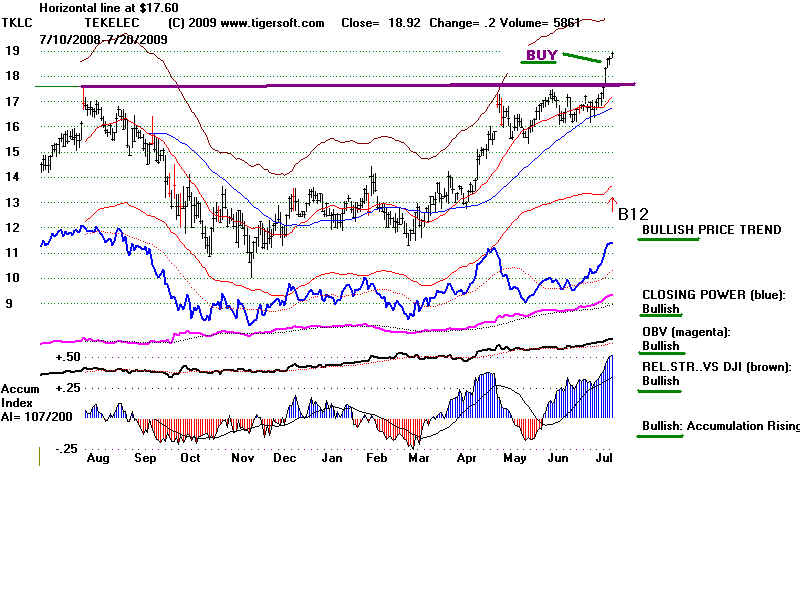This screenshot has width=800, height=600.
Task: Select the "Bullish: Accumulation Rising" text
Action: (x=721, y=426)
